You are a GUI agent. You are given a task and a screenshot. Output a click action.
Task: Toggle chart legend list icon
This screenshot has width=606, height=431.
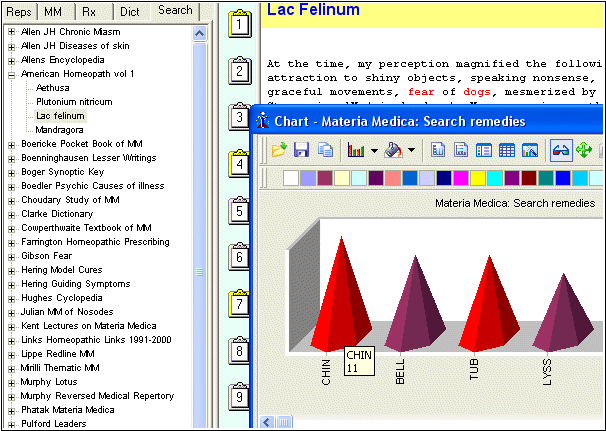tap(484, 150)
